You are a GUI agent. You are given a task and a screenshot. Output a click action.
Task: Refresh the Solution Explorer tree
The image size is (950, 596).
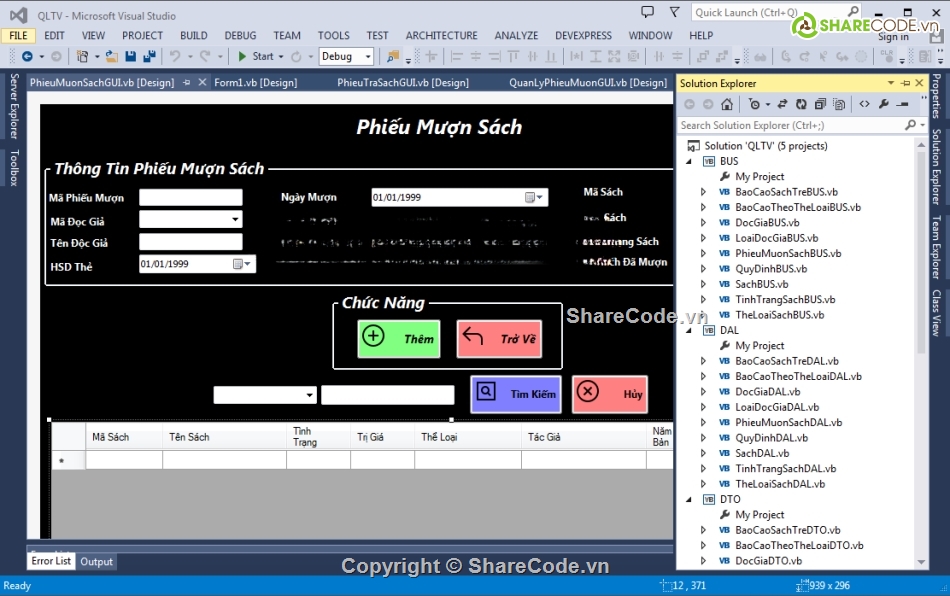[801, 104]
